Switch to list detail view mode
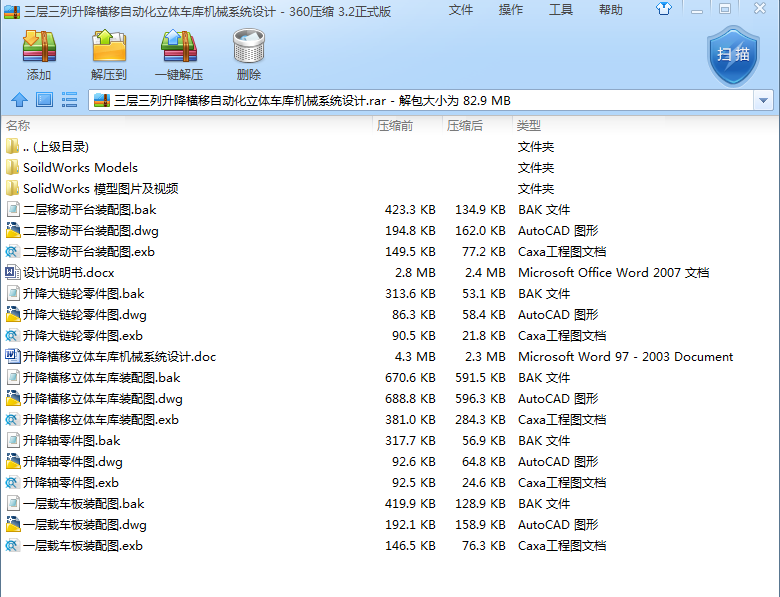780x597 pixels. pos(69,100)
